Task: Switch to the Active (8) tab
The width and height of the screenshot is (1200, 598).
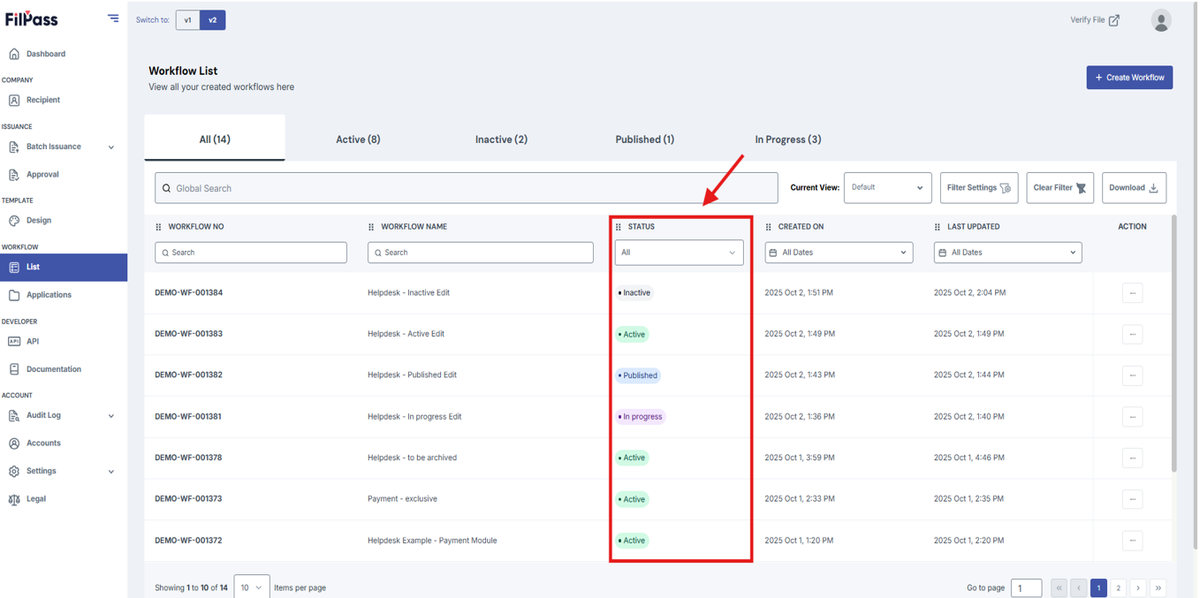Action: click(x=358, y=139)
